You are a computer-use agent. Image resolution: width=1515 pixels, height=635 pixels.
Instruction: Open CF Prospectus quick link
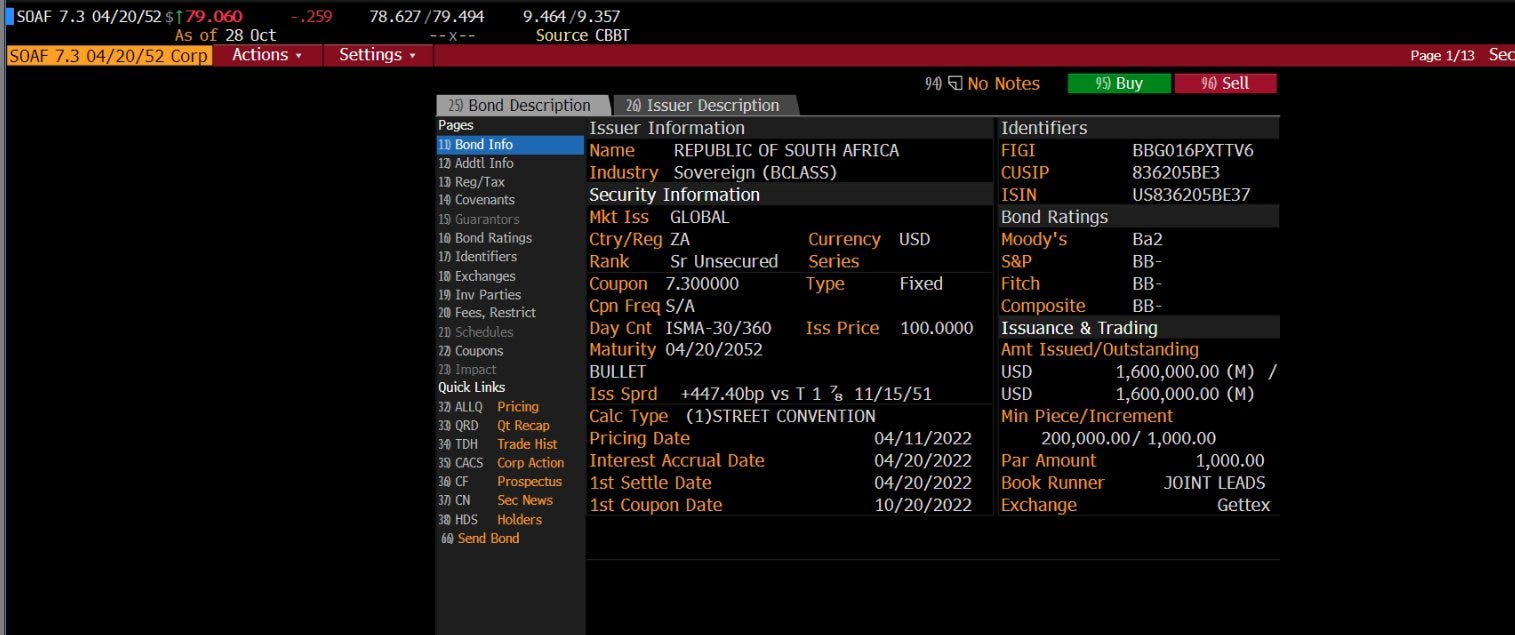point(500,482)
